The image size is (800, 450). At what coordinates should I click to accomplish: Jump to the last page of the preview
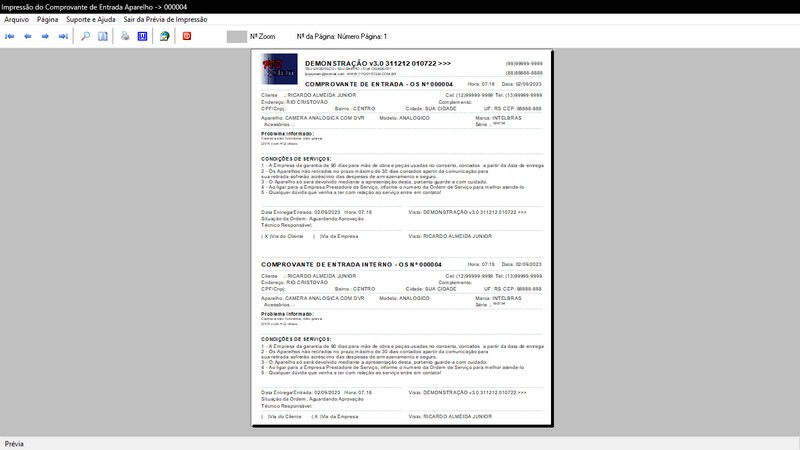(63, 36)
